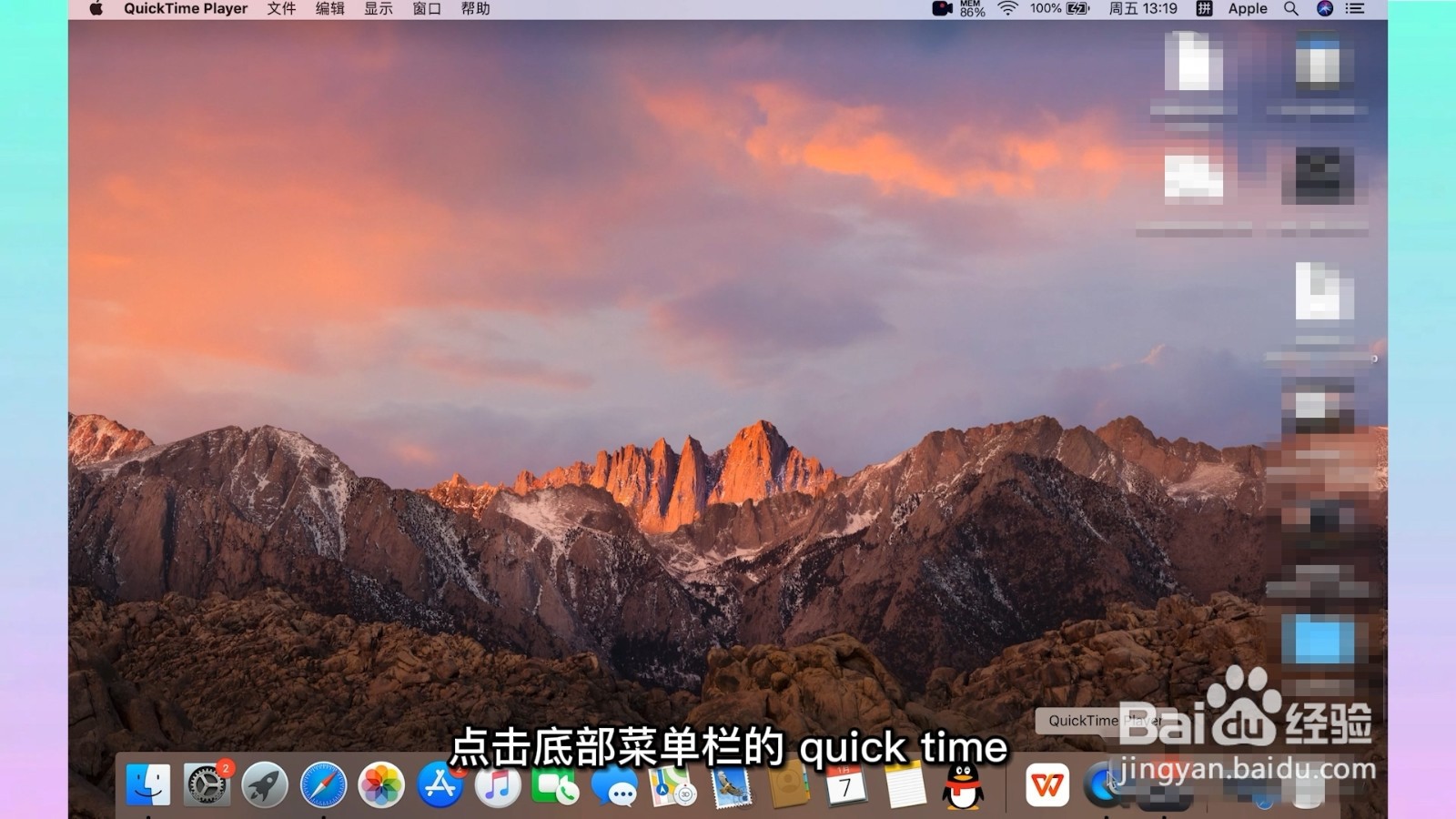The image size is (1456, 819).
Task: Activate Siri from menu bar
Action: click(1324, 9)
